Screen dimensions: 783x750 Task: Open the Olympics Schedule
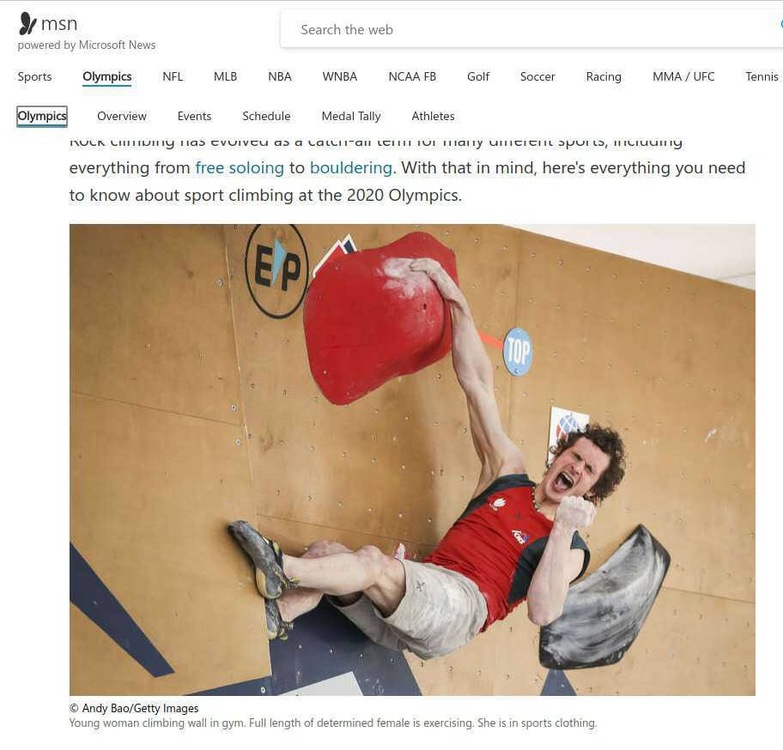pos(266,116)
